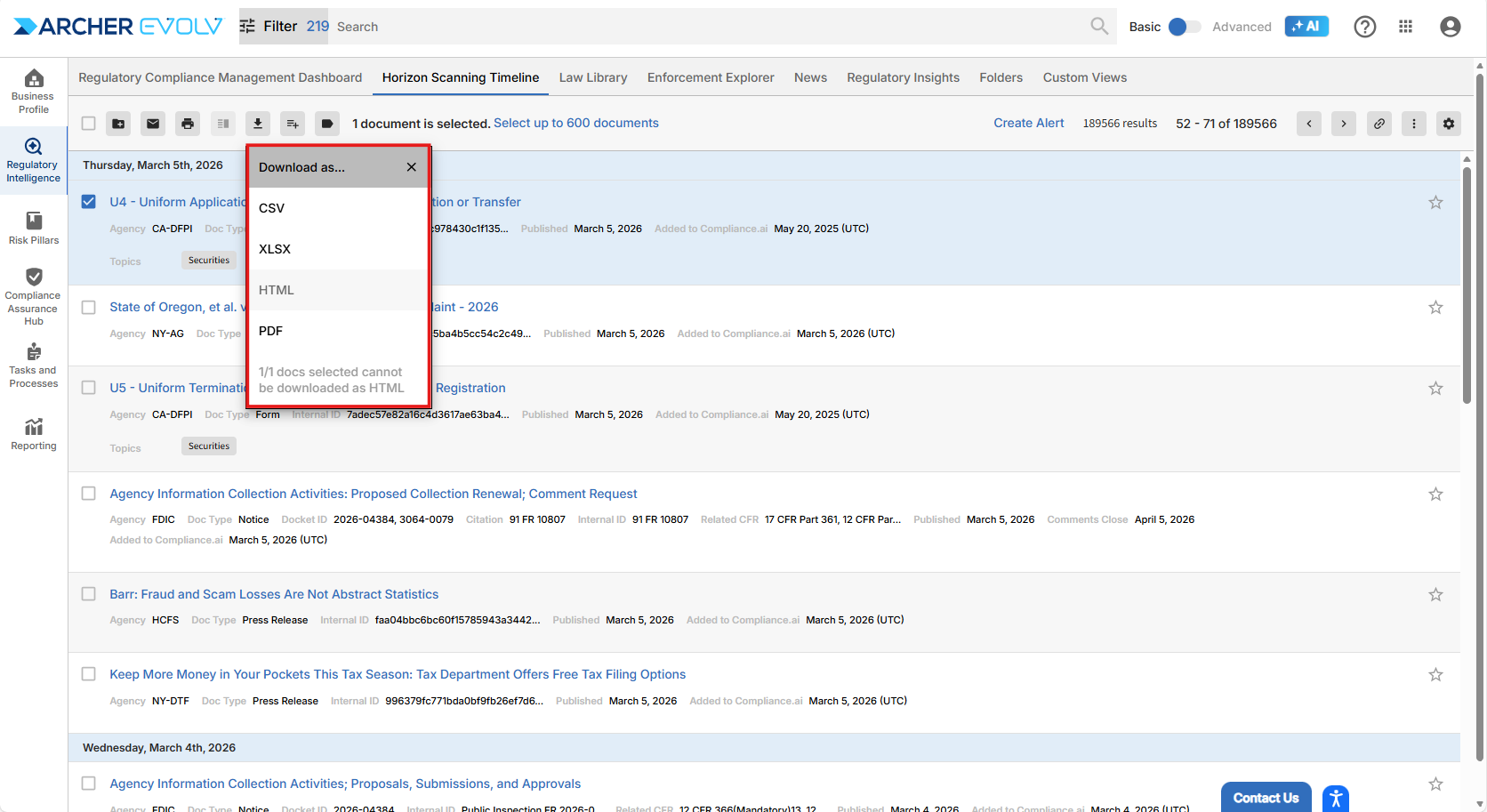Toggle Basic to Advanced search switch
The height and width of the screenshot is (812, 1487).
point(1183,27)
